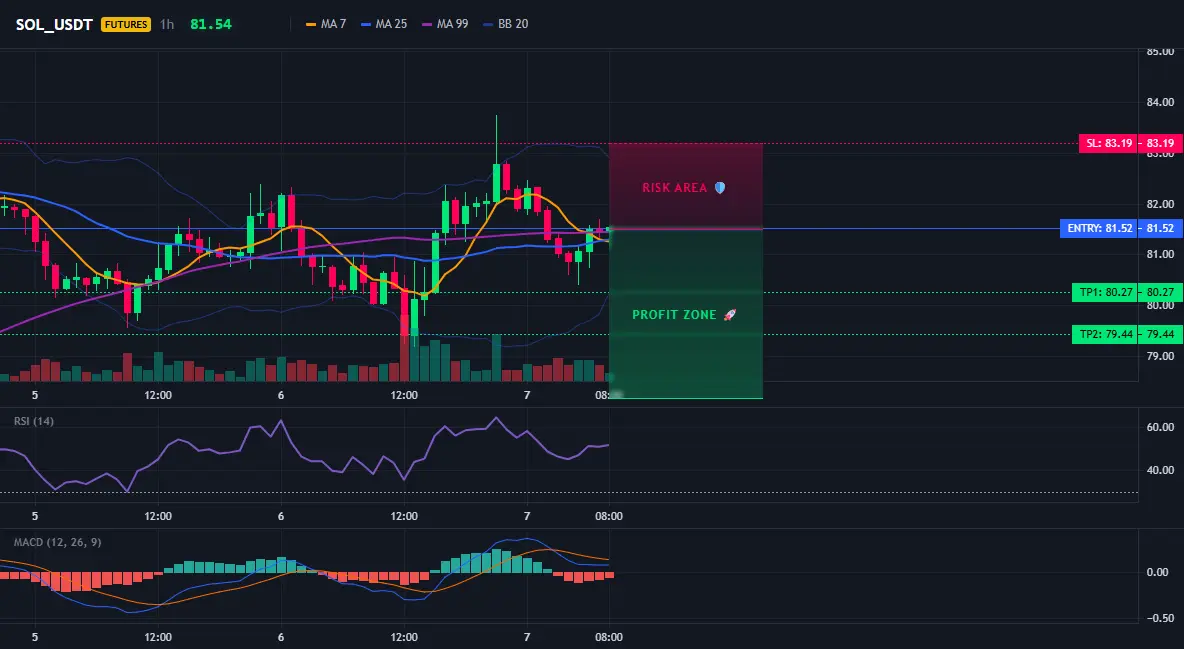Image resolution: width=1184 pixels, height=649 pixels.
Task: Click the 40.00 RSI axis value
Action: 1161,470
